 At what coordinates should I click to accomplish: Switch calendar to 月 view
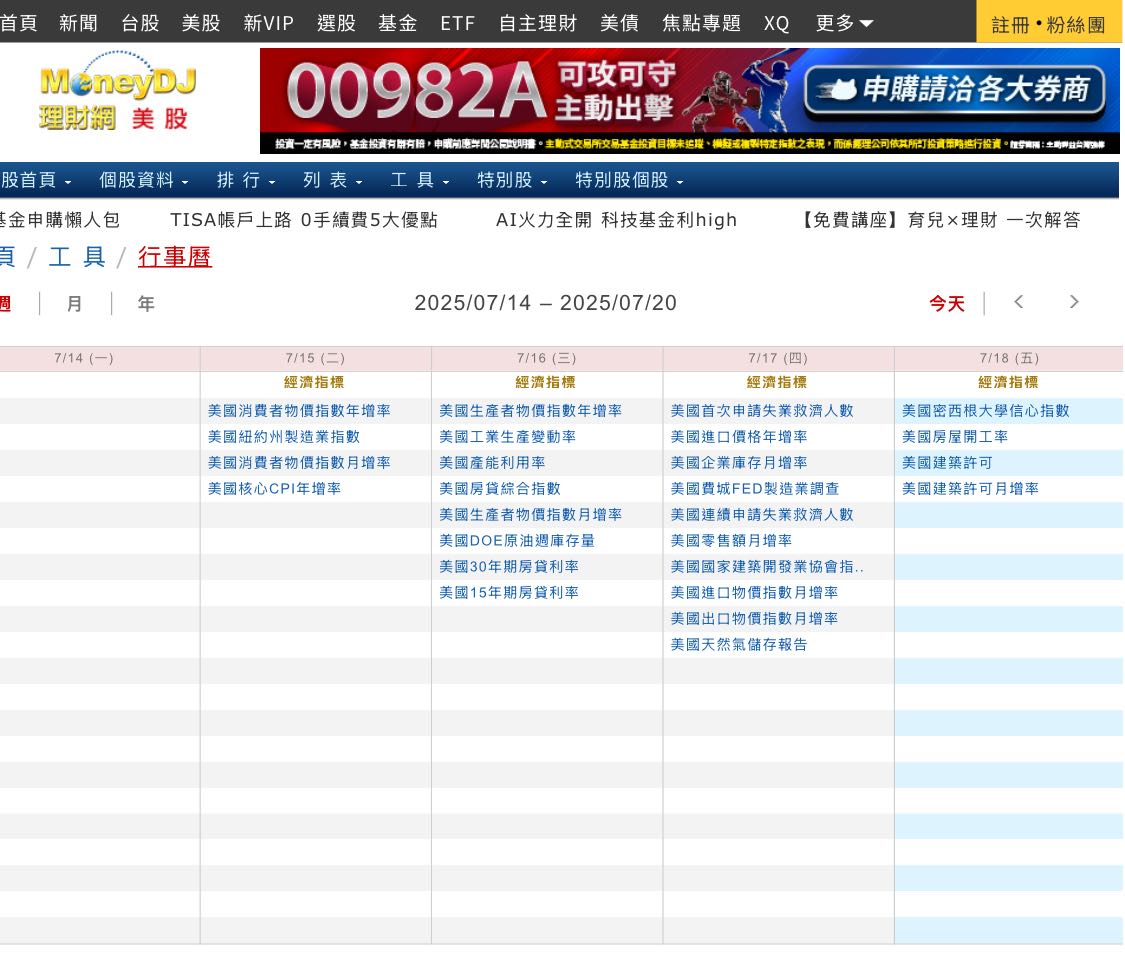coord(75,304)
